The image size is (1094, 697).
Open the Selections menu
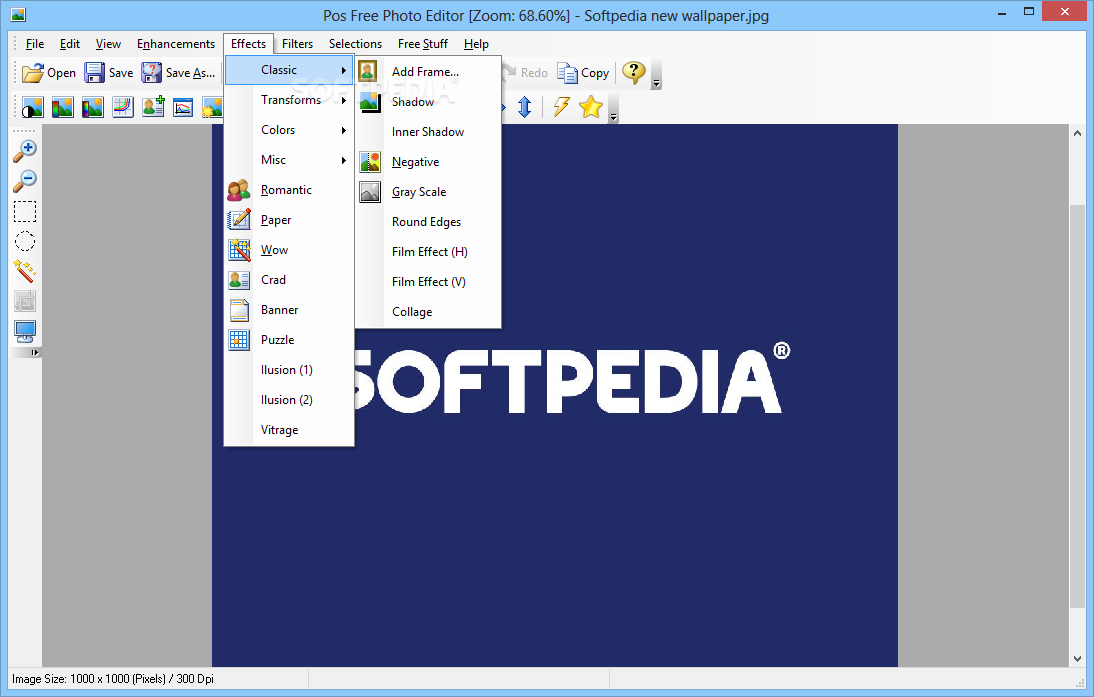(355, 44)
